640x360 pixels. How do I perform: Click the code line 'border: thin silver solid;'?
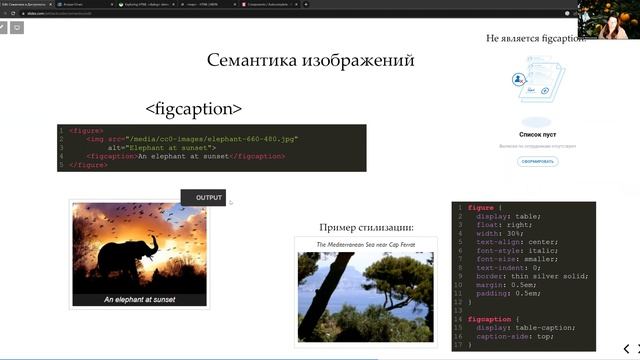[x=532, y=276]
